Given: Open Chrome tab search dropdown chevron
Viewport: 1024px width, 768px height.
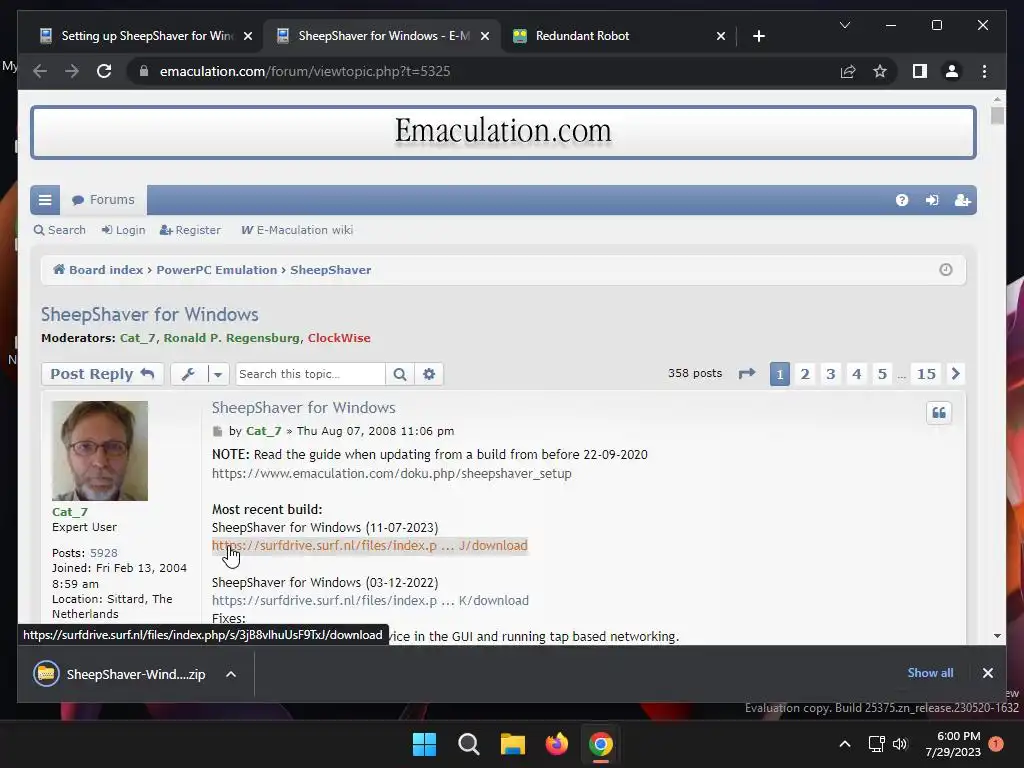Looking at the screenshot, I should [844, 25].
